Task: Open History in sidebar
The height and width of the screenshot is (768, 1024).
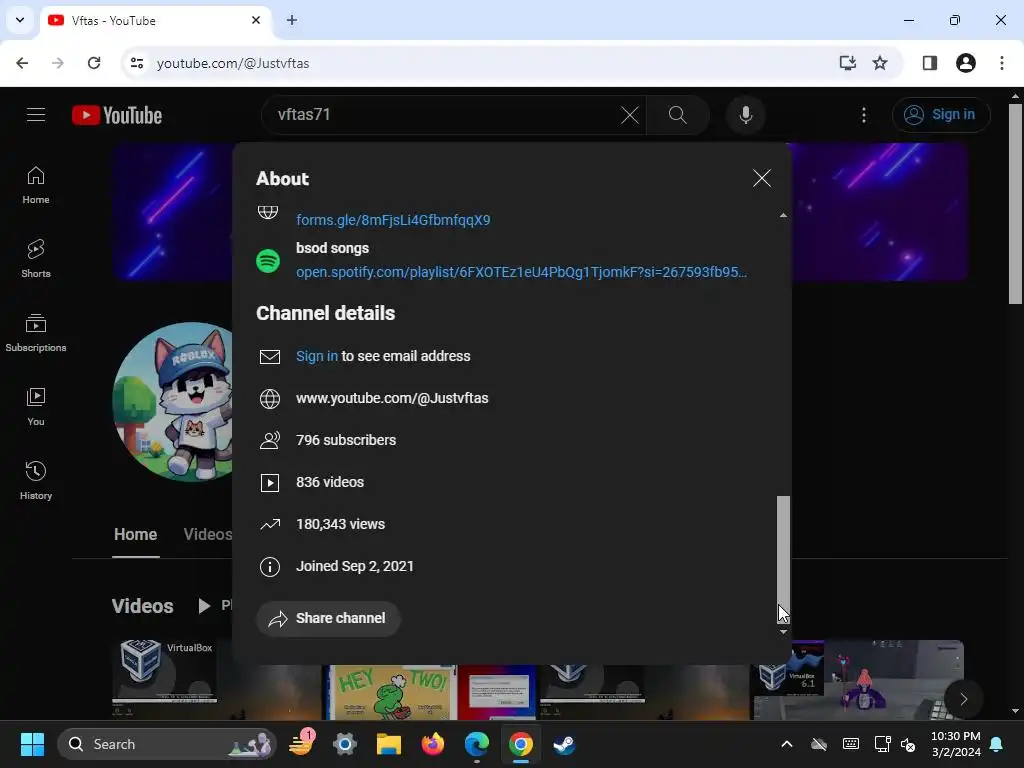Action: point(36,481)
